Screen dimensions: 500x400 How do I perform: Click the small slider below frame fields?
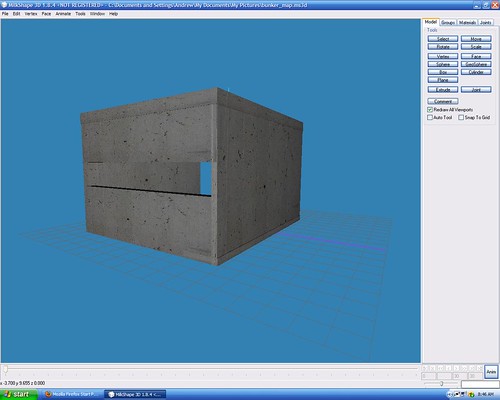point(441,384)
